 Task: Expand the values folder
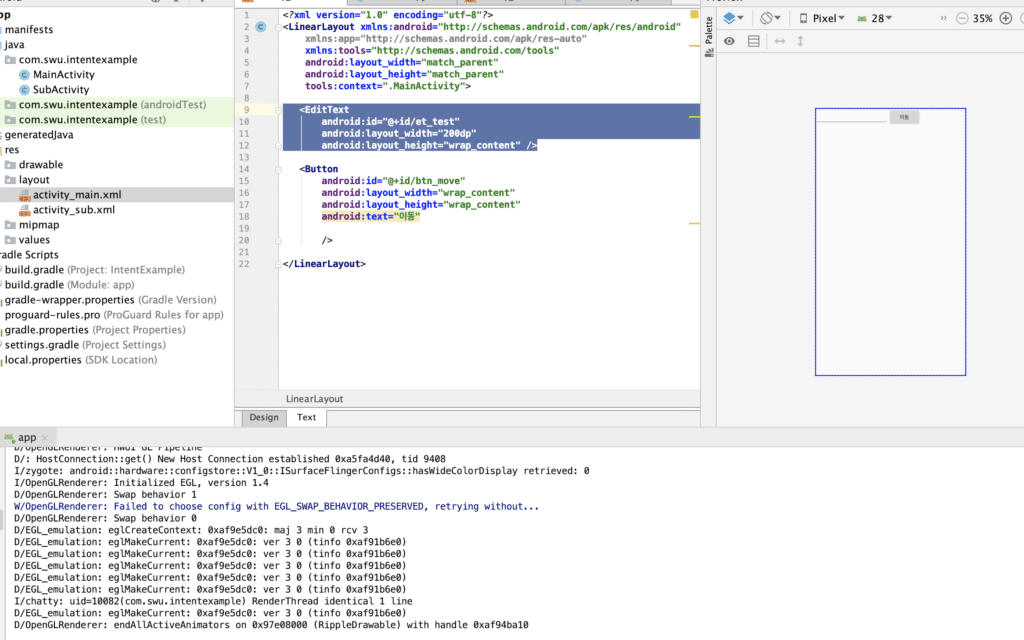[x=34, y=240]
